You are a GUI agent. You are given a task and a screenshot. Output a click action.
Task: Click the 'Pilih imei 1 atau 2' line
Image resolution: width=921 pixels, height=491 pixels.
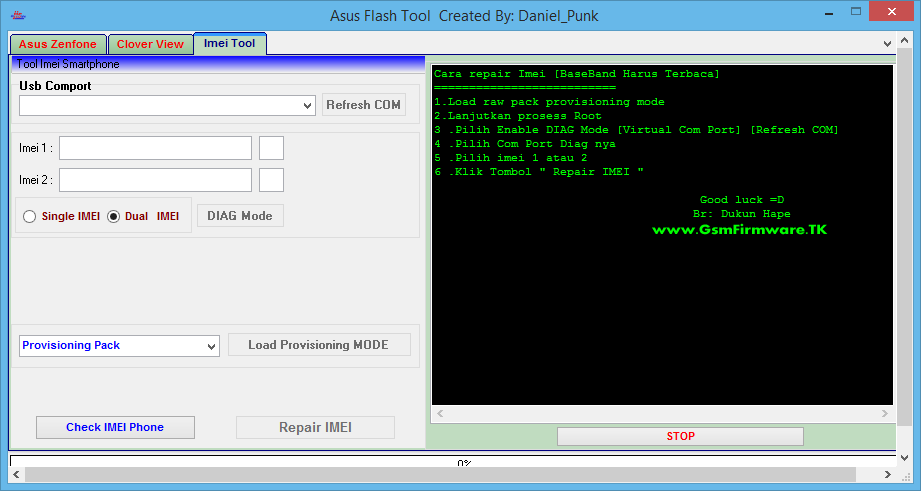click(510, 158)
